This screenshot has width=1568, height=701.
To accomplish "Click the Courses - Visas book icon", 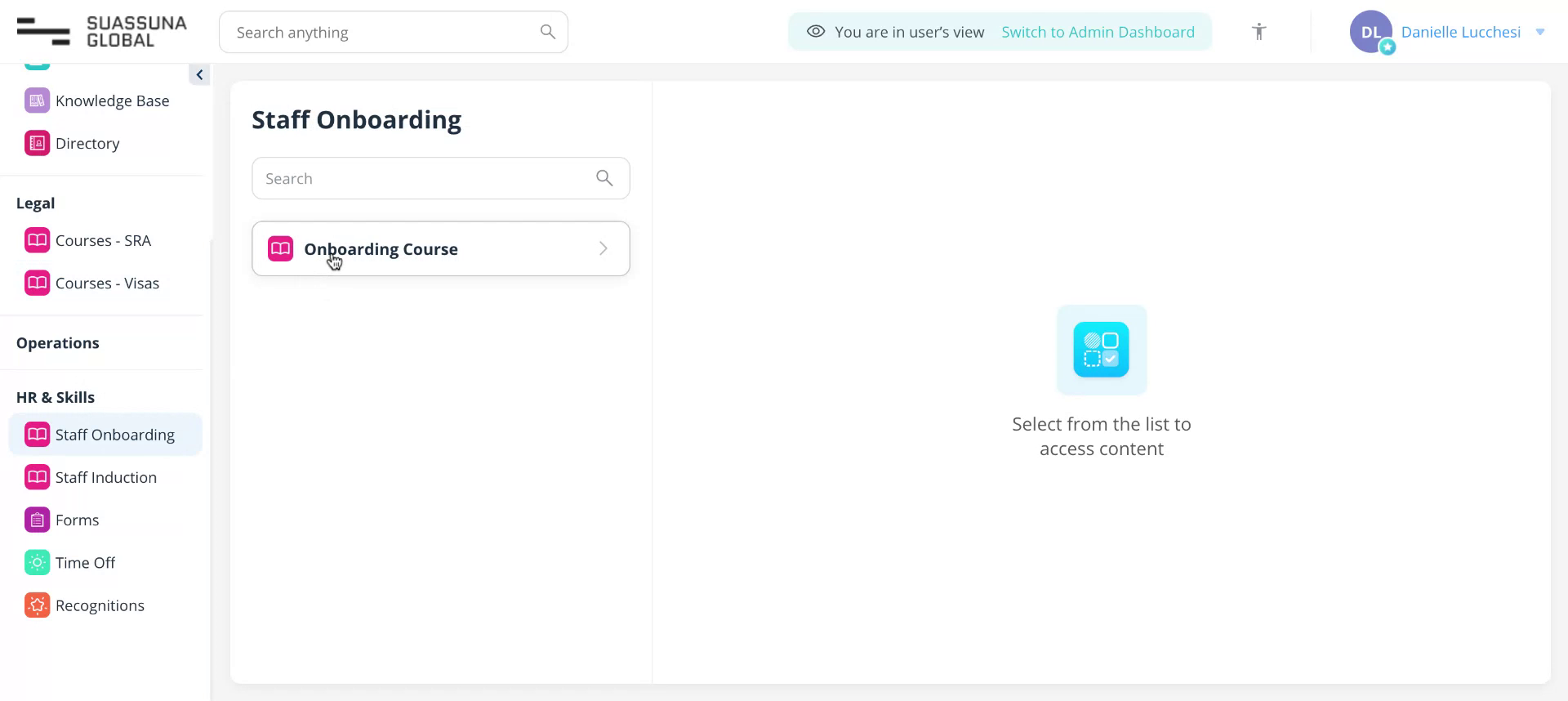I will tap(37, 283).
